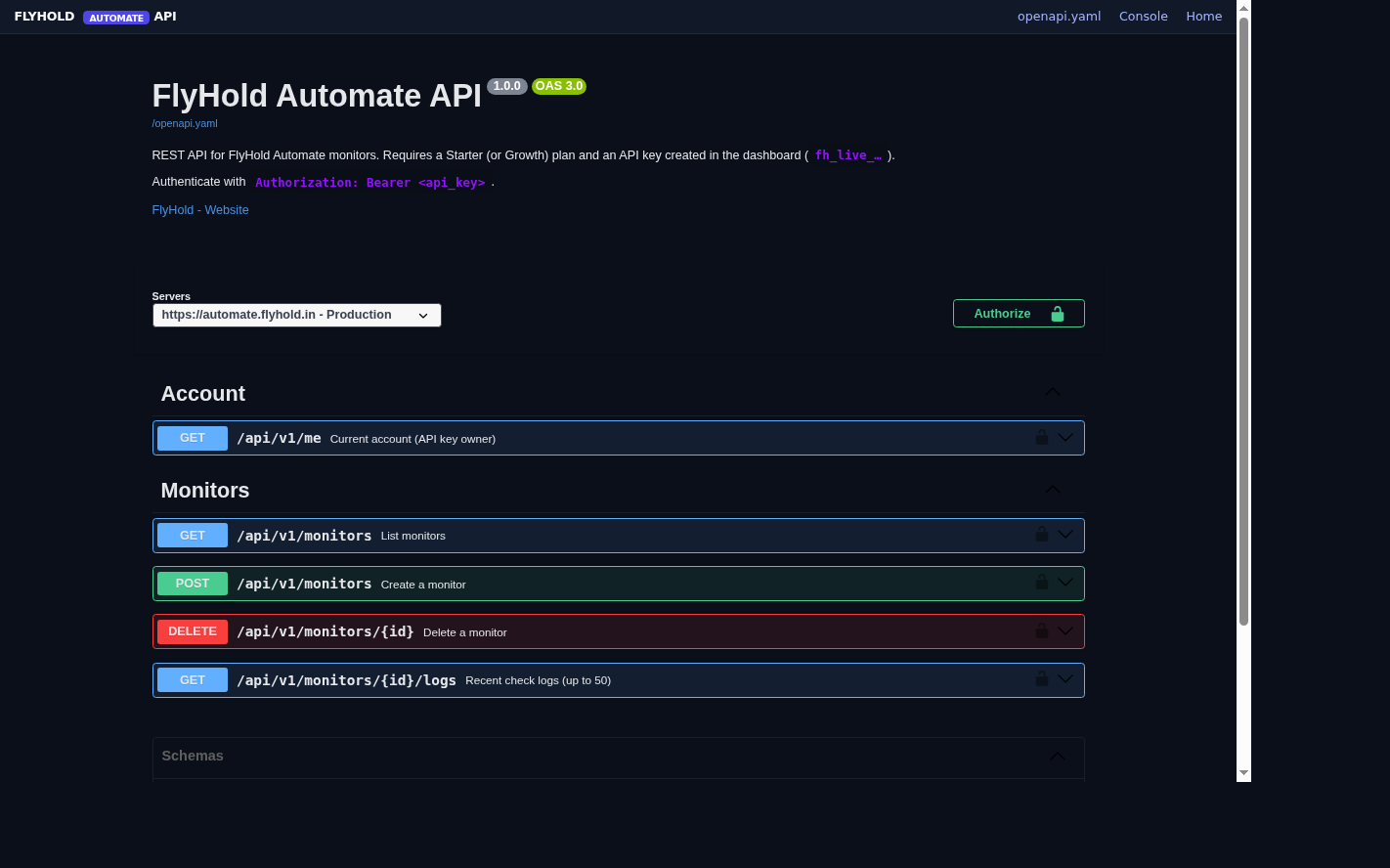Image resolution: width=1390 pixels, height=868 pixels.
Task: Click the /api/v1/monitors path in the POST row
Action: point(304,584)
